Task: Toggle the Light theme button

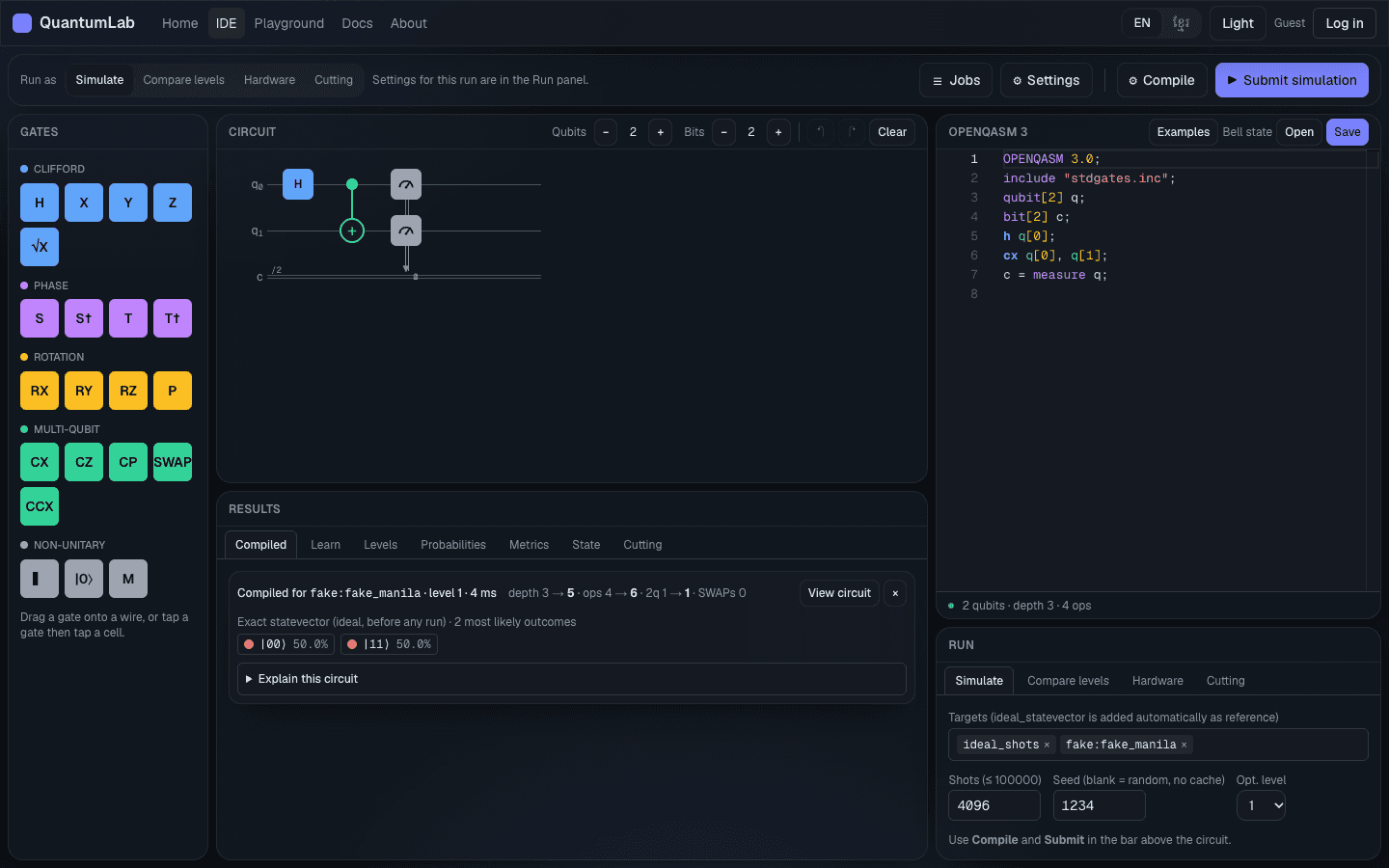Action: point(1238,23)
